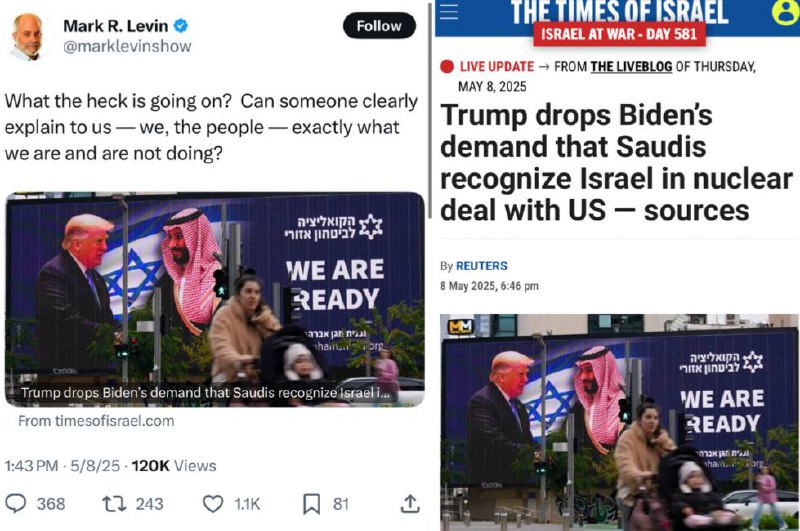Open @marklevinshow handle link

[x=127, y=46]
